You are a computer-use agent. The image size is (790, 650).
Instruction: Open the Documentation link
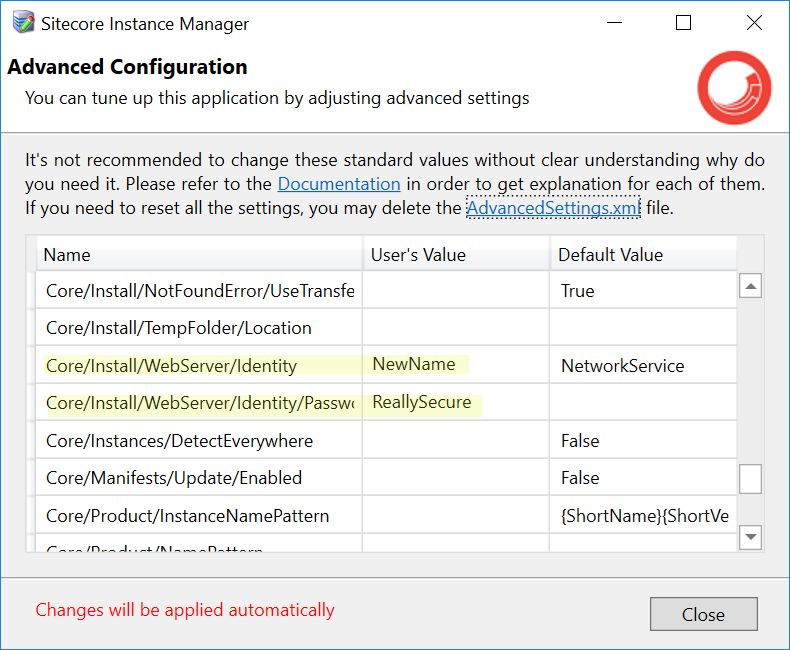[339, 184]
